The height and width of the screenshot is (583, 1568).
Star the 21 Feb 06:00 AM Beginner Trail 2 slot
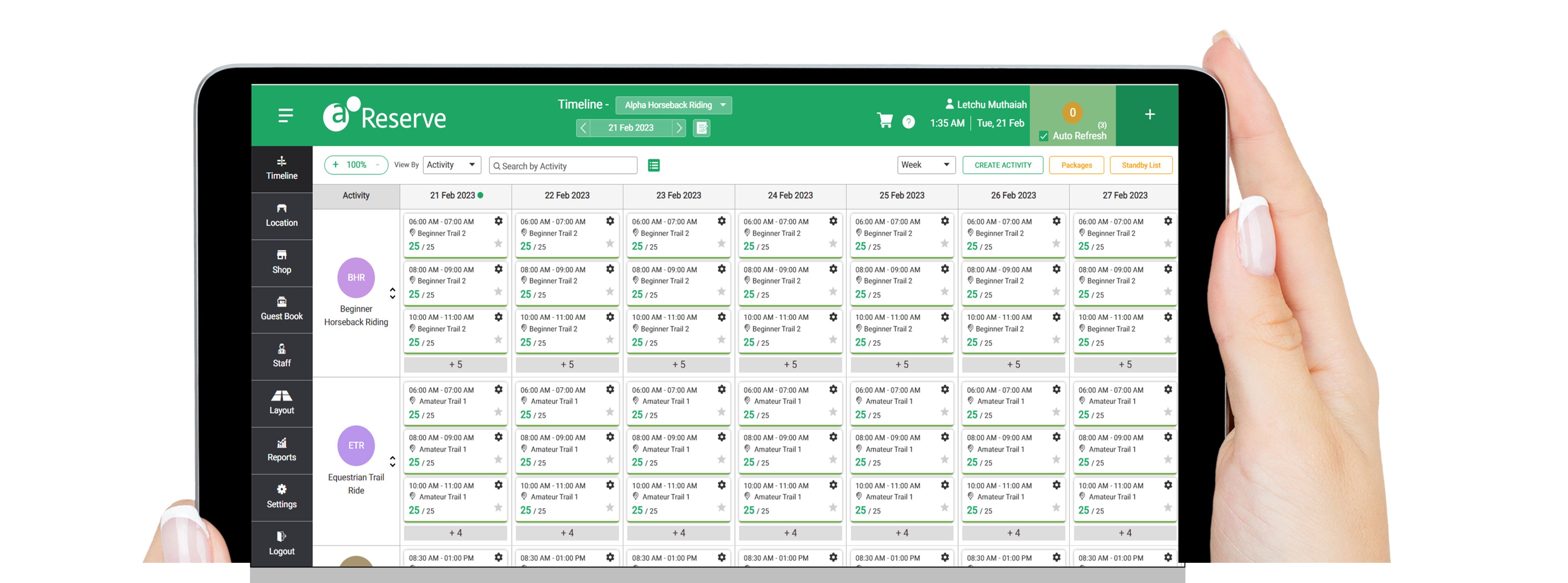click(498, 243)
